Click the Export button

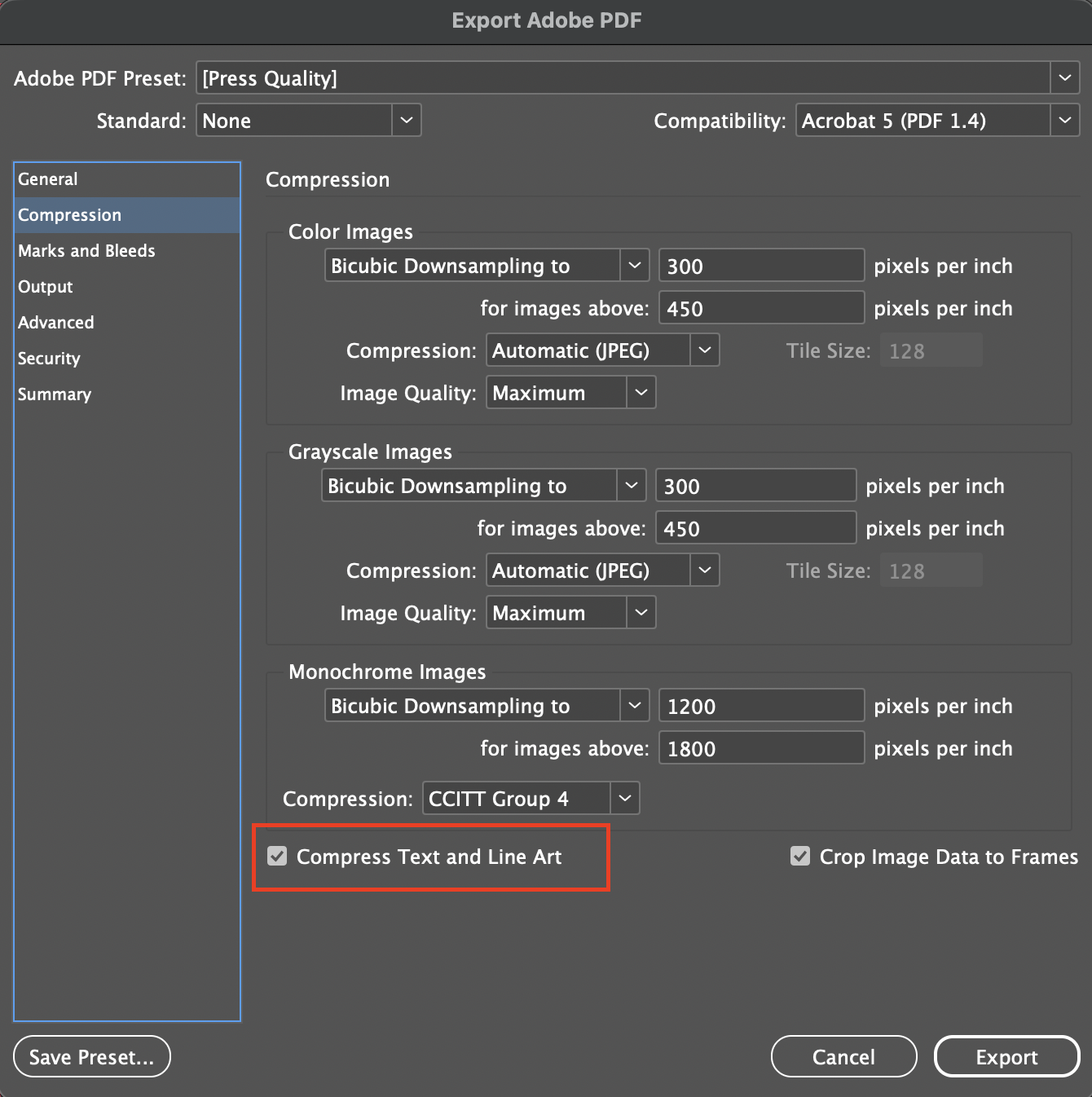tap(1007, 1056)
